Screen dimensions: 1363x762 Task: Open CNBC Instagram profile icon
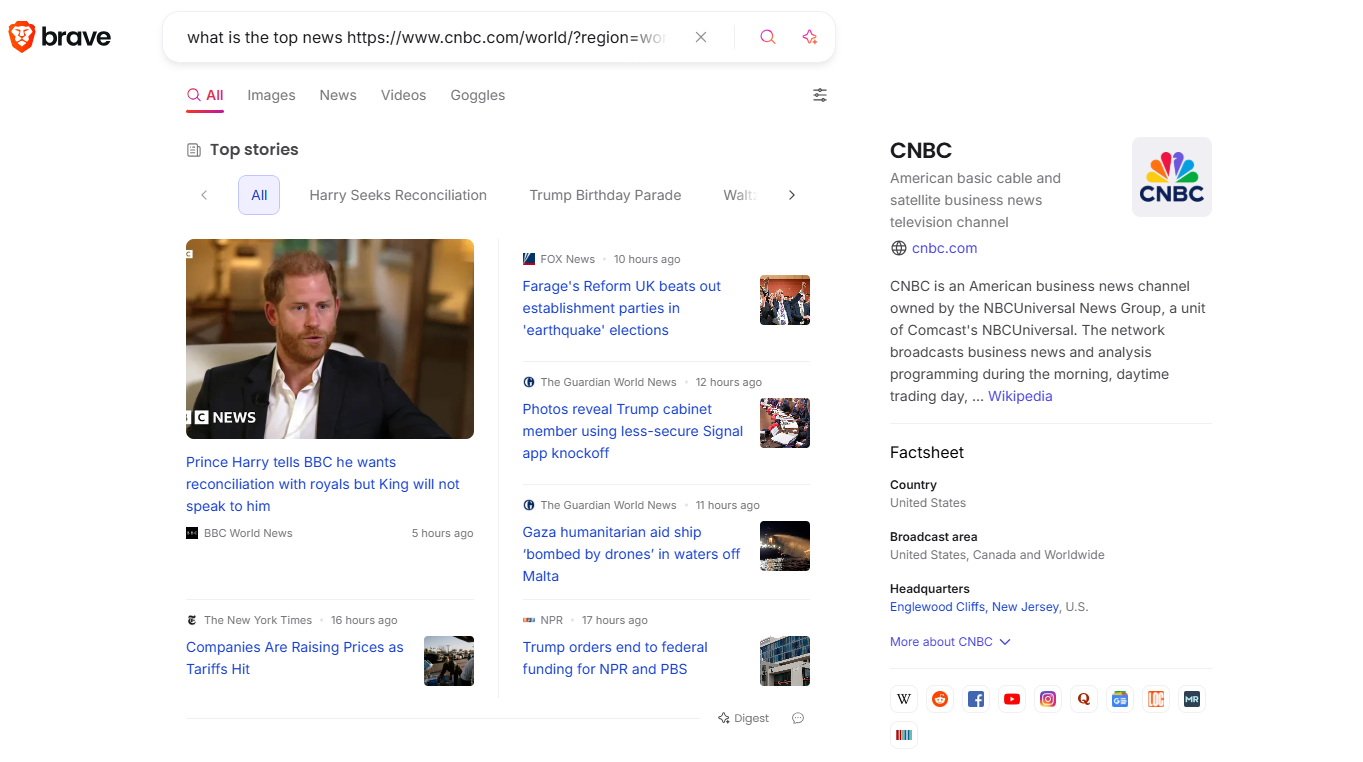(x=1048, y=699)
